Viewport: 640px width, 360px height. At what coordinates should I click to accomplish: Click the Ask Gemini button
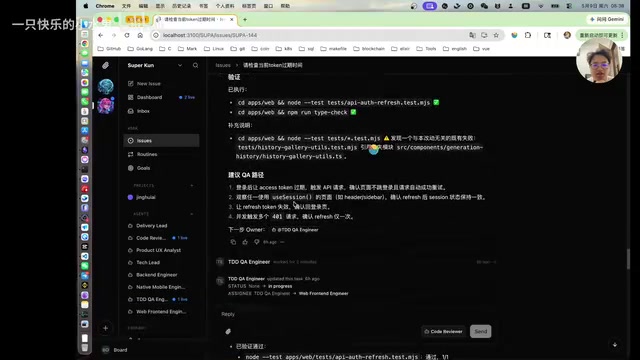607,19
